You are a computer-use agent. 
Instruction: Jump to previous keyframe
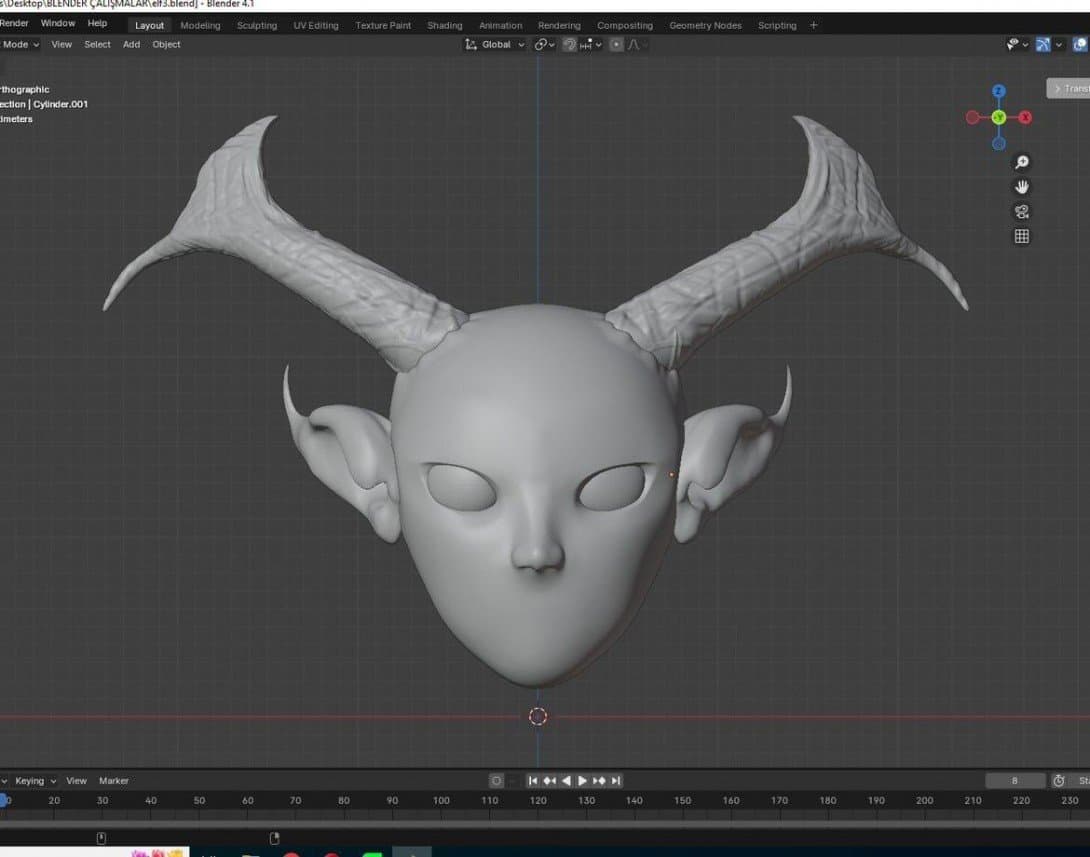pos(549,781)
